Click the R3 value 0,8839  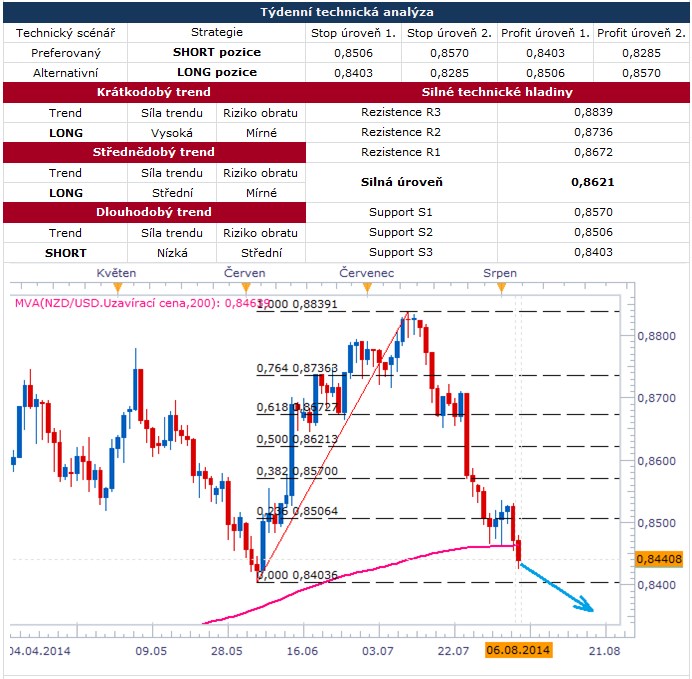[x=593, y=112]
